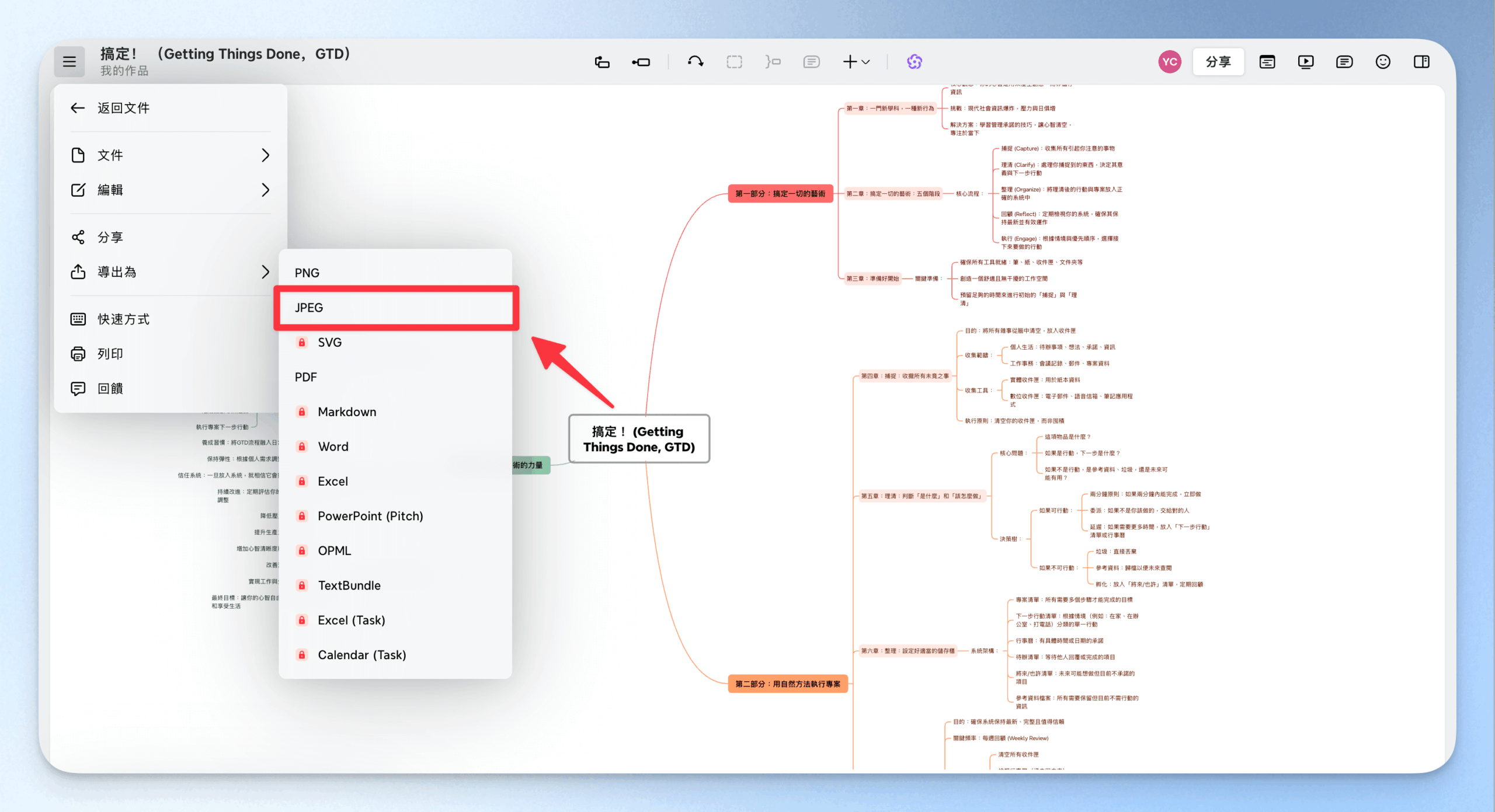Open presentation play mode icon
The width and height of the screenshot is (1495, 812).
(1306, 62)
